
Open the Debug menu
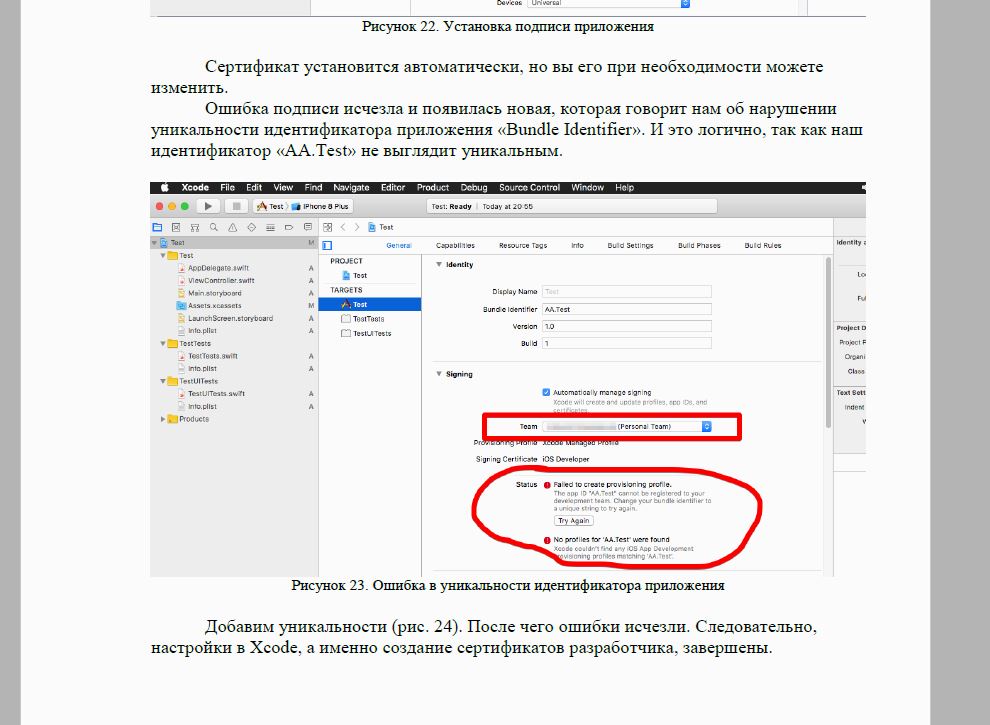click(474, 188)
